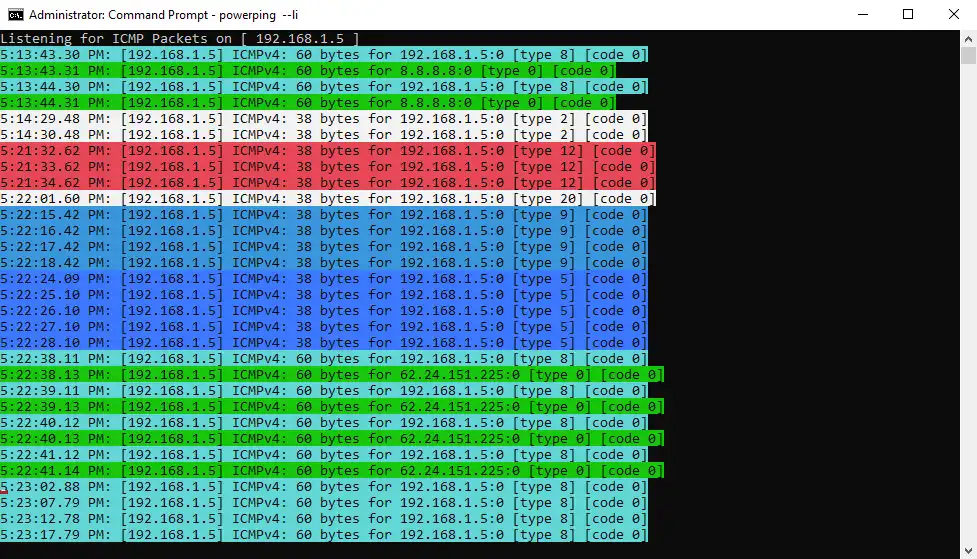Close the Command Prompt window

954,14
